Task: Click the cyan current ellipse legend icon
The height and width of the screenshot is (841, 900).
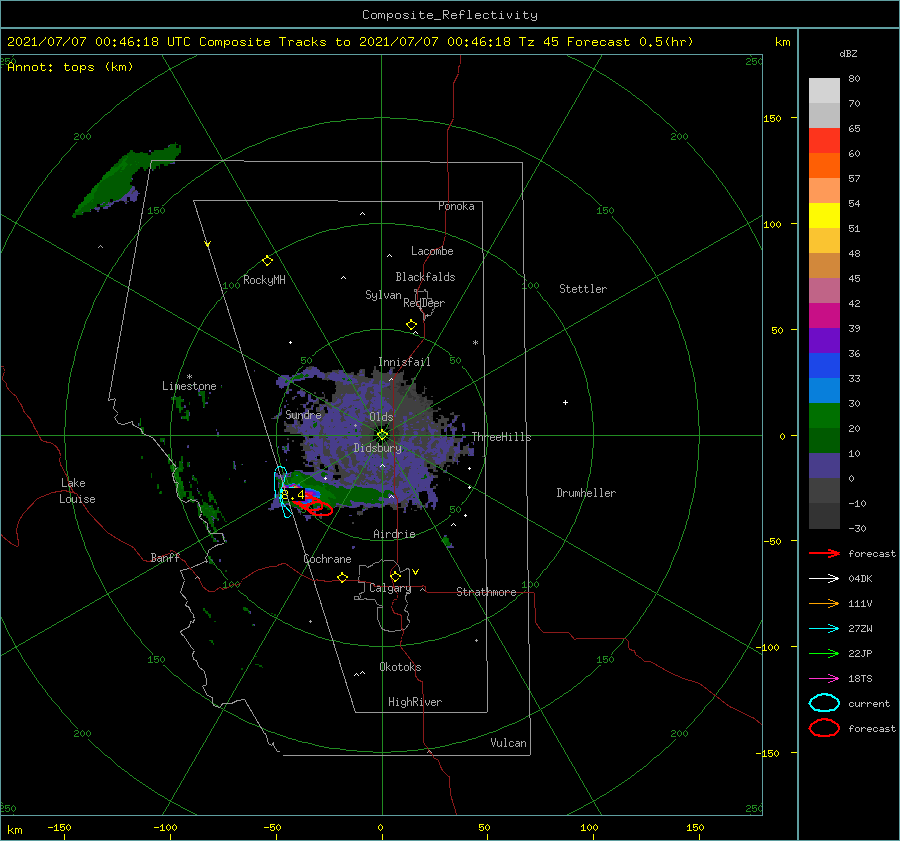Action: point(824,703)
